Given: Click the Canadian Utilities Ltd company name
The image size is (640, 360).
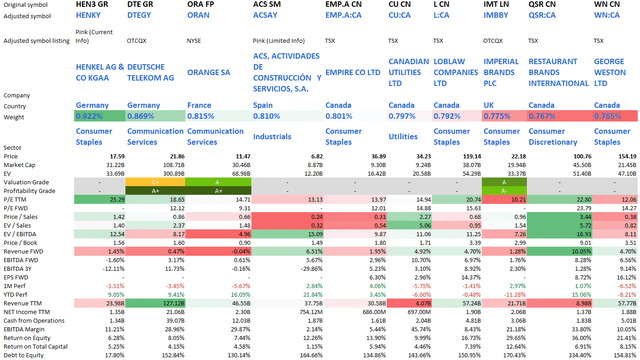Looking at the screenshot, I should click(409, 72).
